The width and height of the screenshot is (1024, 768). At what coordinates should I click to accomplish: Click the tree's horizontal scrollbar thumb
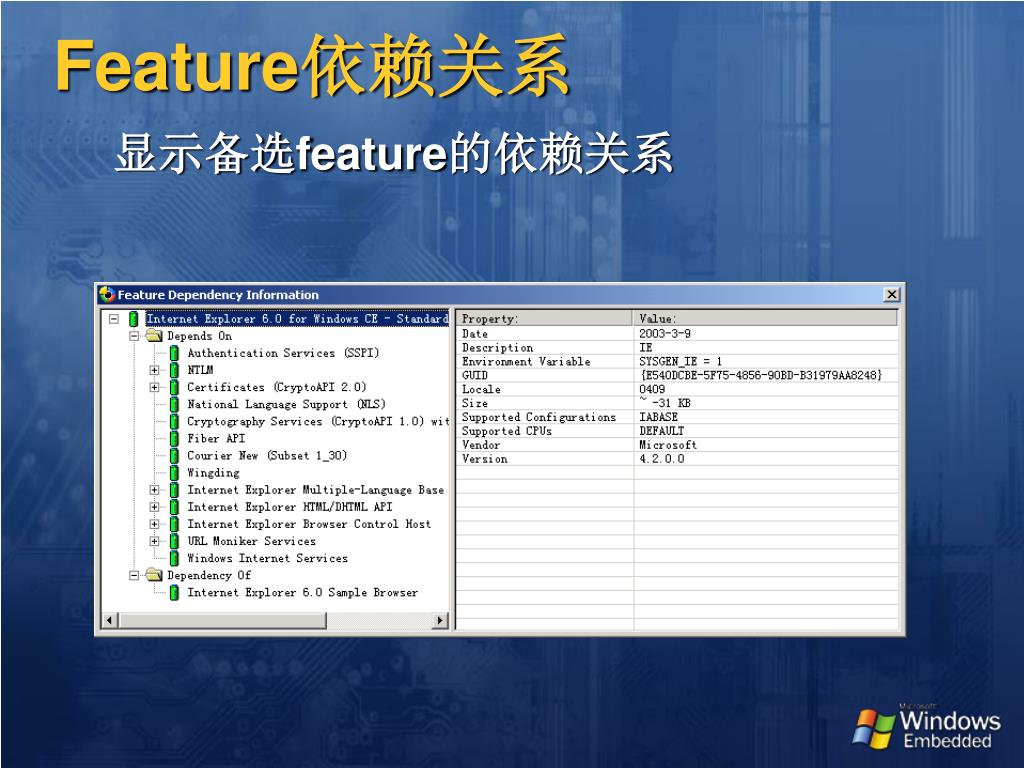[222, 620]
